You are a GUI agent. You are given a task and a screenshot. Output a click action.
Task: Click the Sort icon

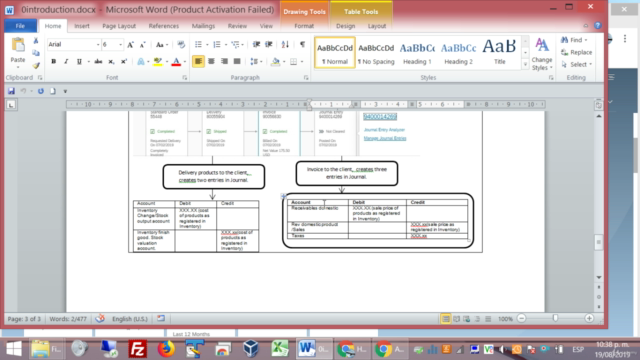pos(285,44)
